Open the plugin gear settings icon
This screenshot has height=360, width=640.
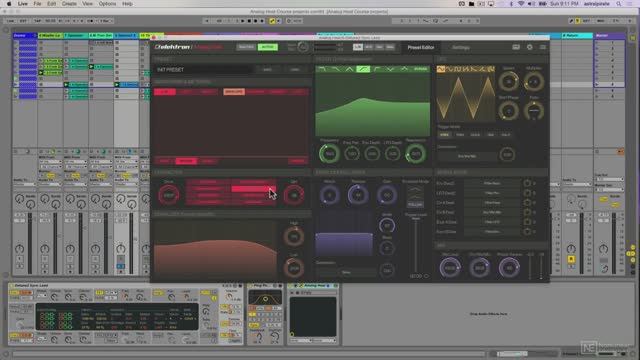coord(529,47)
